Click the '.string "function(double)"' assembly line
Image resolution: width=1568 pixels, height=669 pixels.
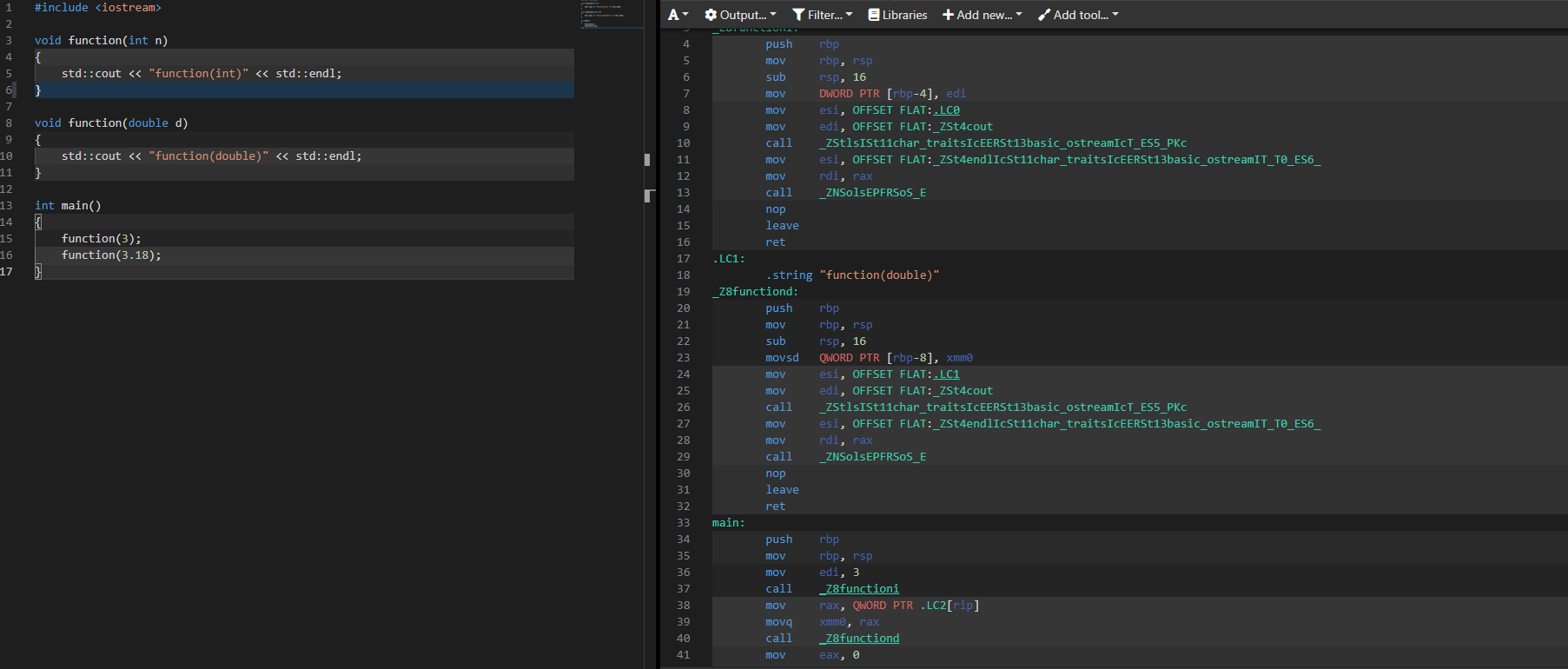point(852,275)
